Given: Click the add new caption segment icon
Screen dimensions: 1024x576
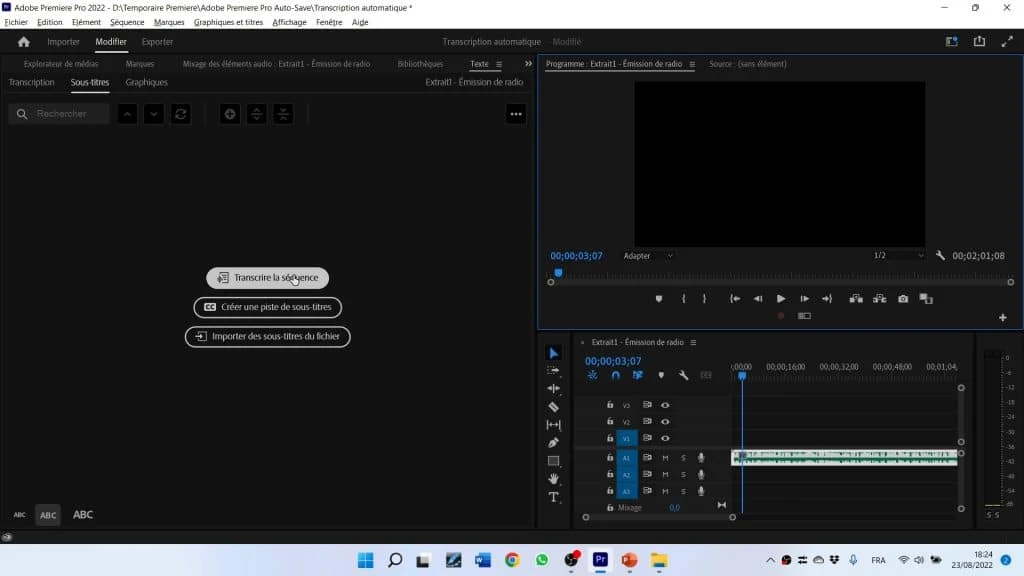Looking at the screenshot, I should pyautogui.click(x=230, y=114).
